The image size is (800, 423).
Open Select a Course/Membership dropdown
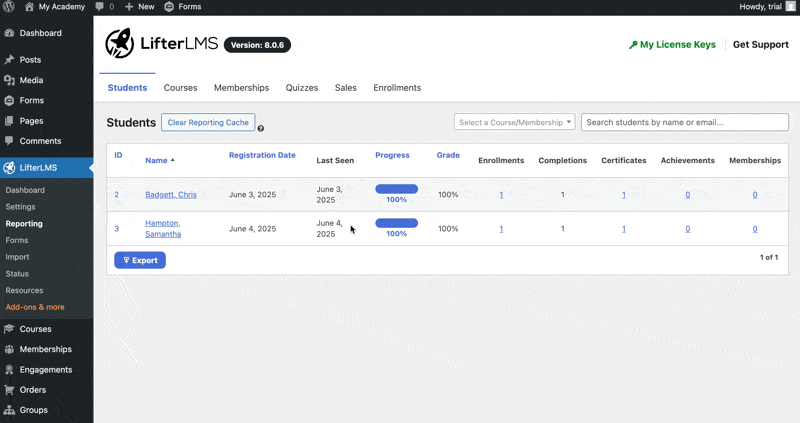tap(514, 122)
